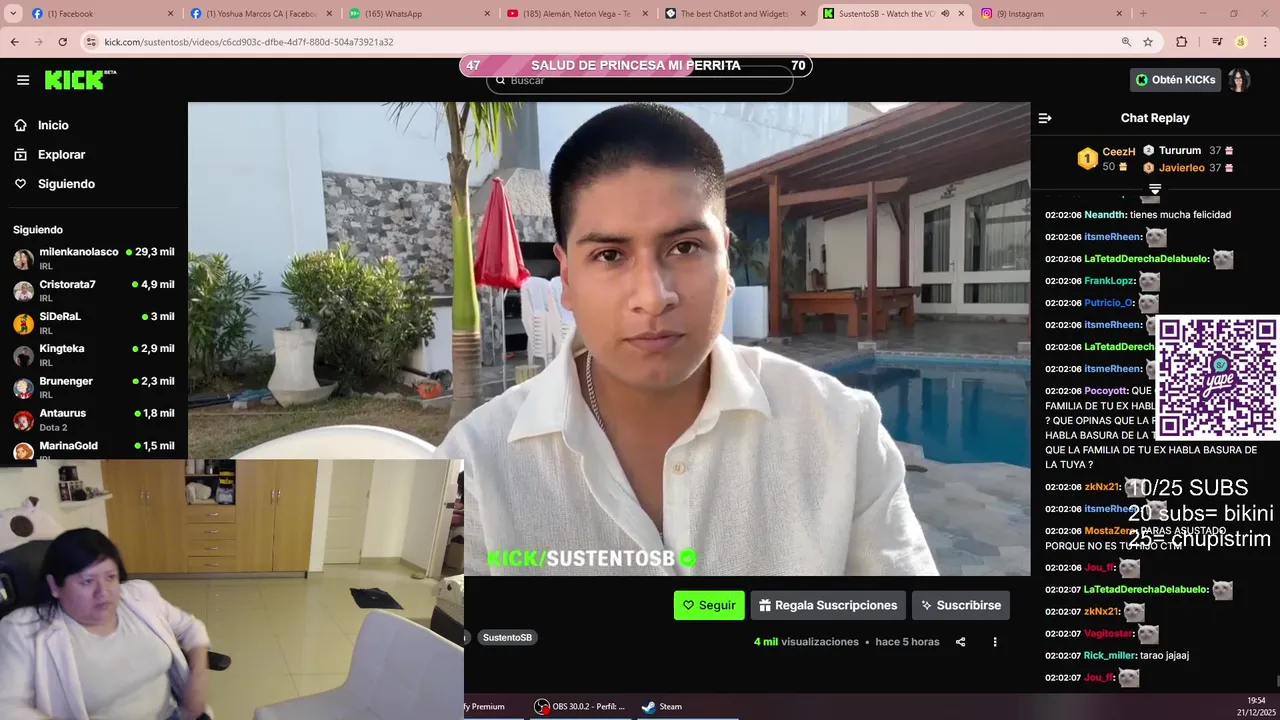Click the Seguir follow button
The height and width of the screenshot is (720, 1280).
point(709,605)
